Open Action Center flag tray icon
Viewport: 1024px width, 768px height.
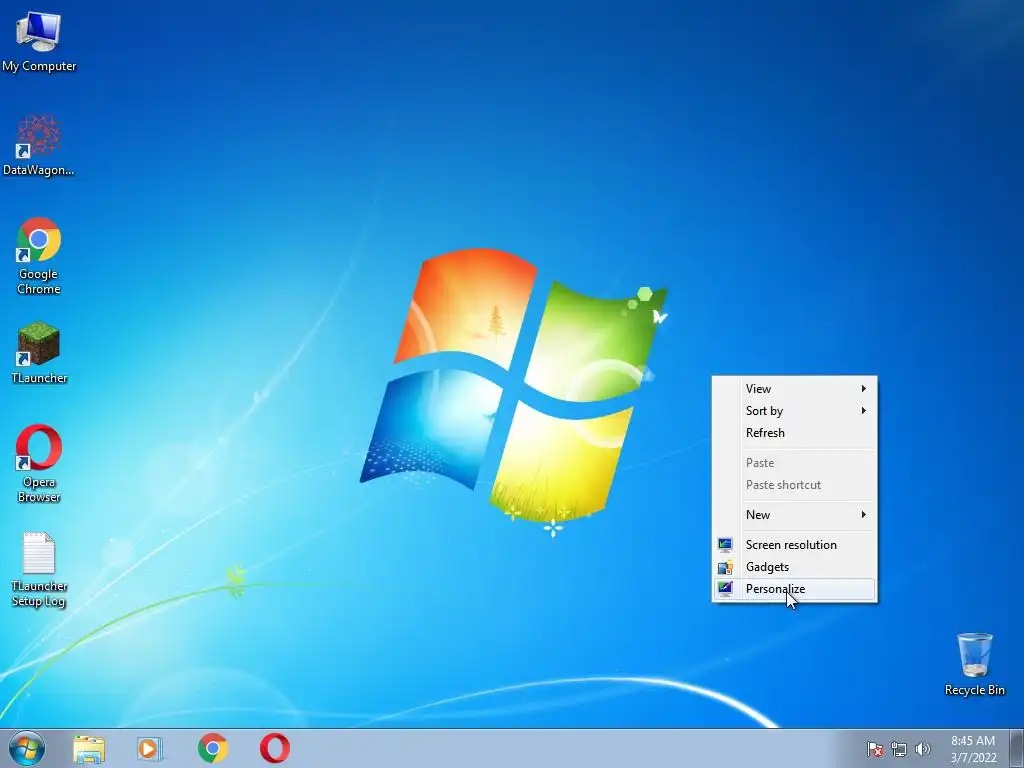tap(875, 749)
